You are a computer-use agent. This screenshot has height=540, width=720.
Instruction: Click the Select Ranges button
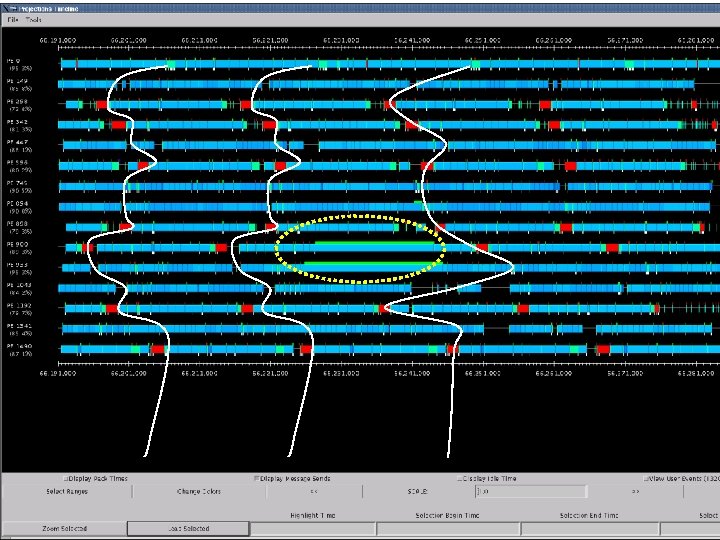coord(67,491)
